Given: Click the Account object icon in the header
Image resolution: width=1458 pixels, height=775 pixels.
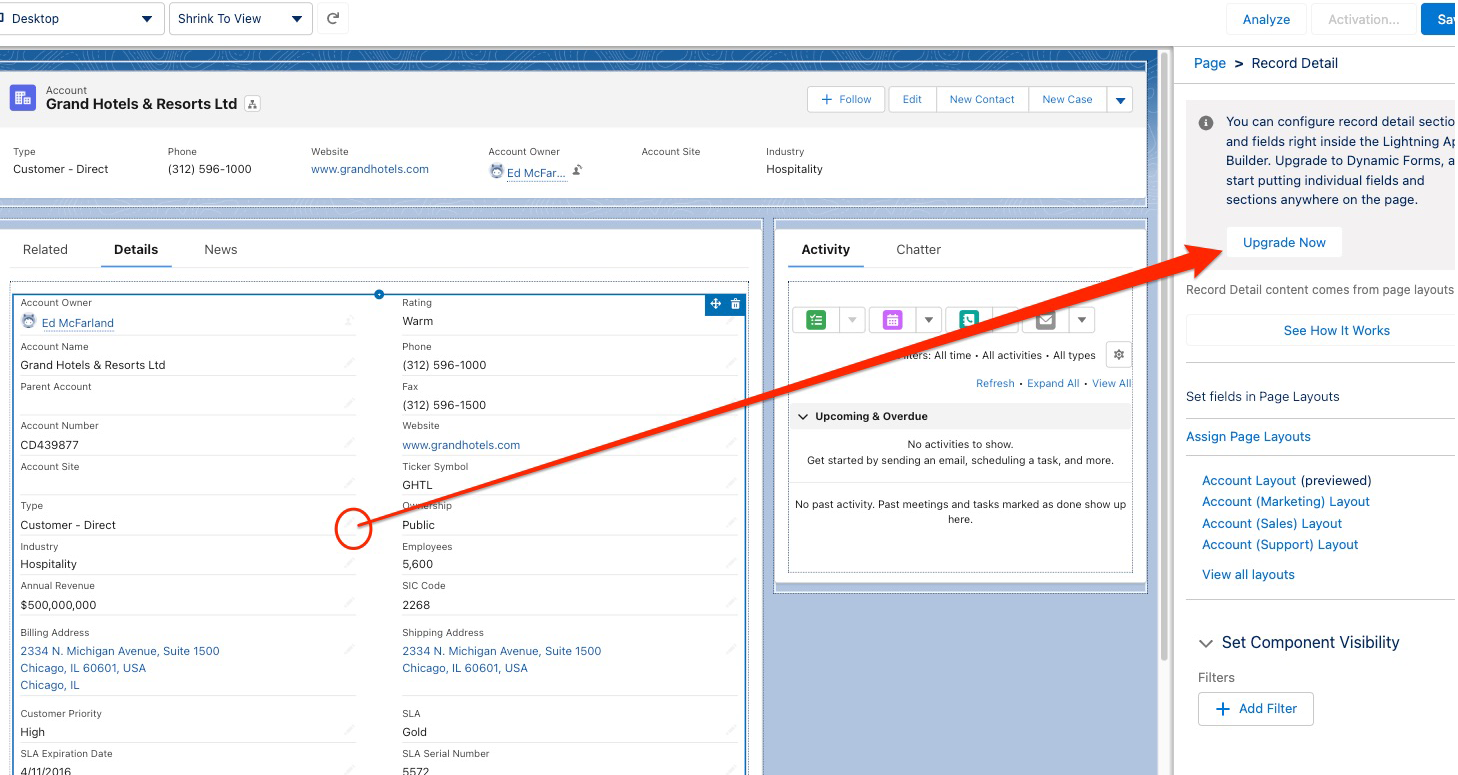Looking at the screenshot, I should point(22,97).
